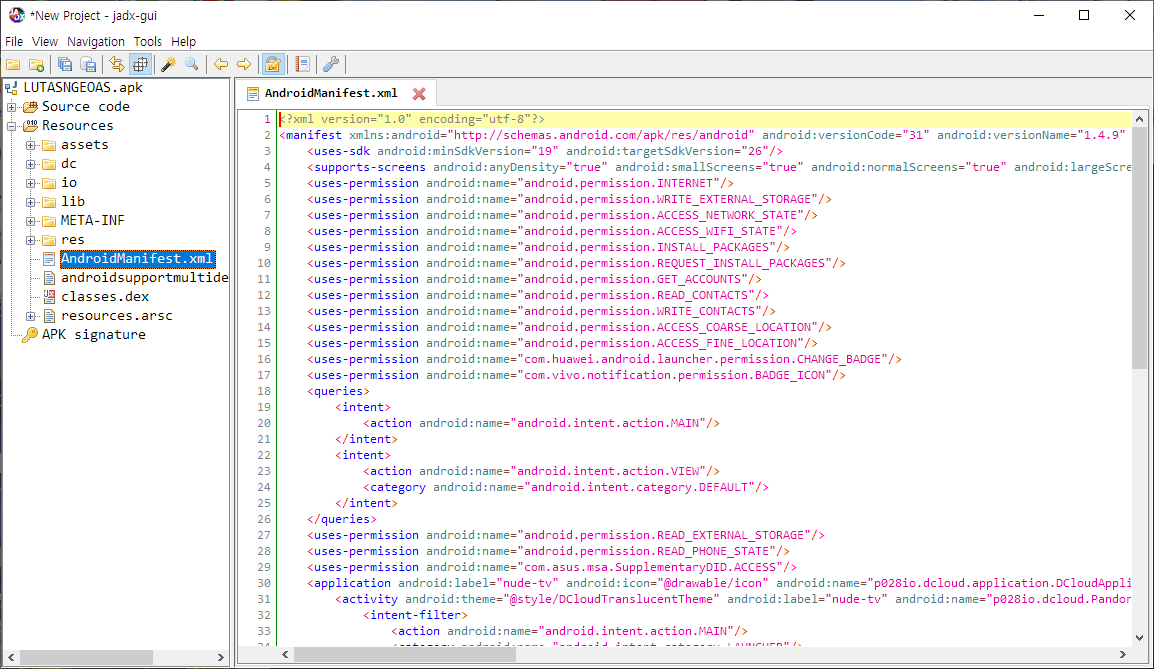This screenshot has height=669, width=1154.
Task: Expand the io folder
Action: coord(31,183)
